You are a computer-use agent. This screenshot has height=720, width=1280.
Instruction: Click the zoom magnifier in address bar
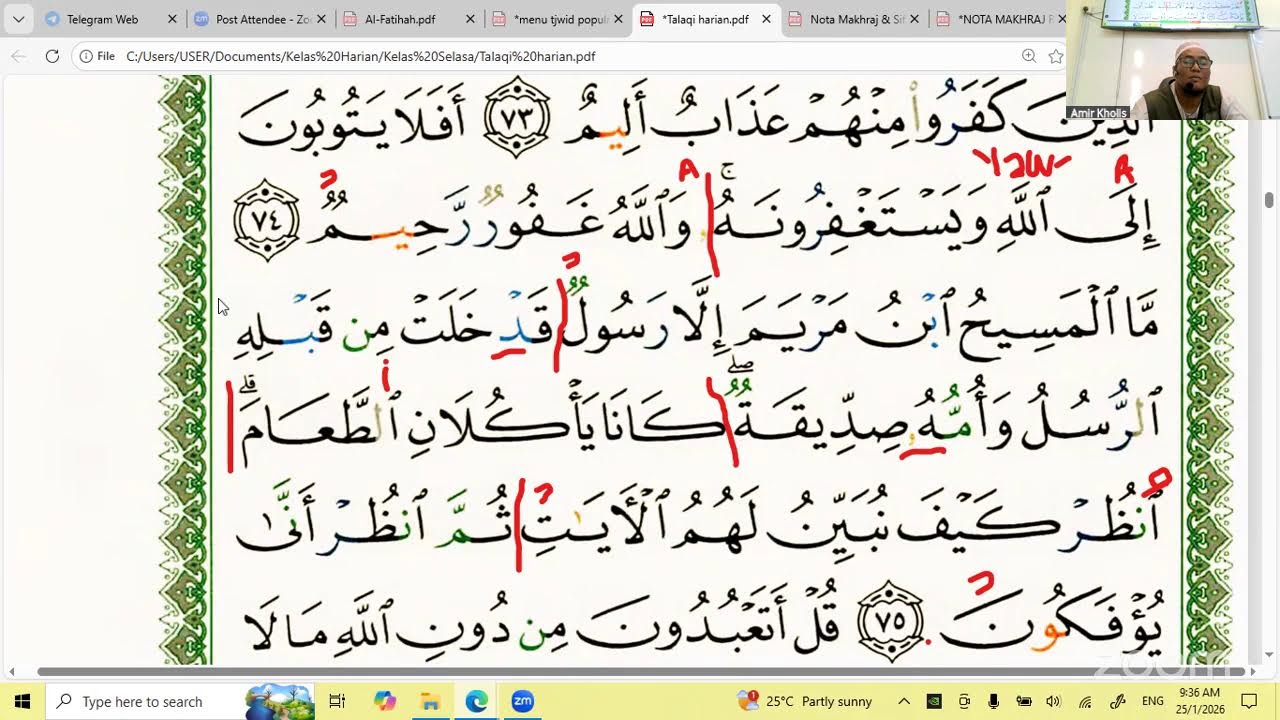(x=1028, y=56)
